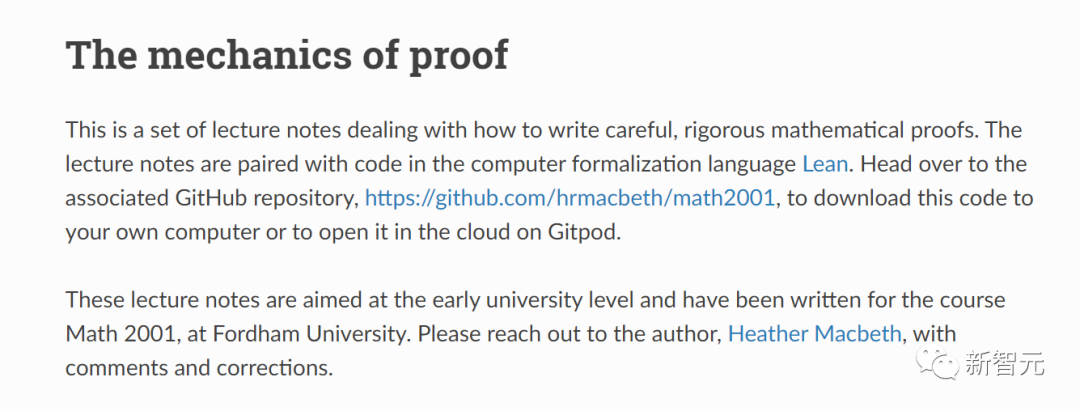The image size is (1080, 411).
Task: Click the 'associated GitHub repository' phrase
Action: pos(211,199)
